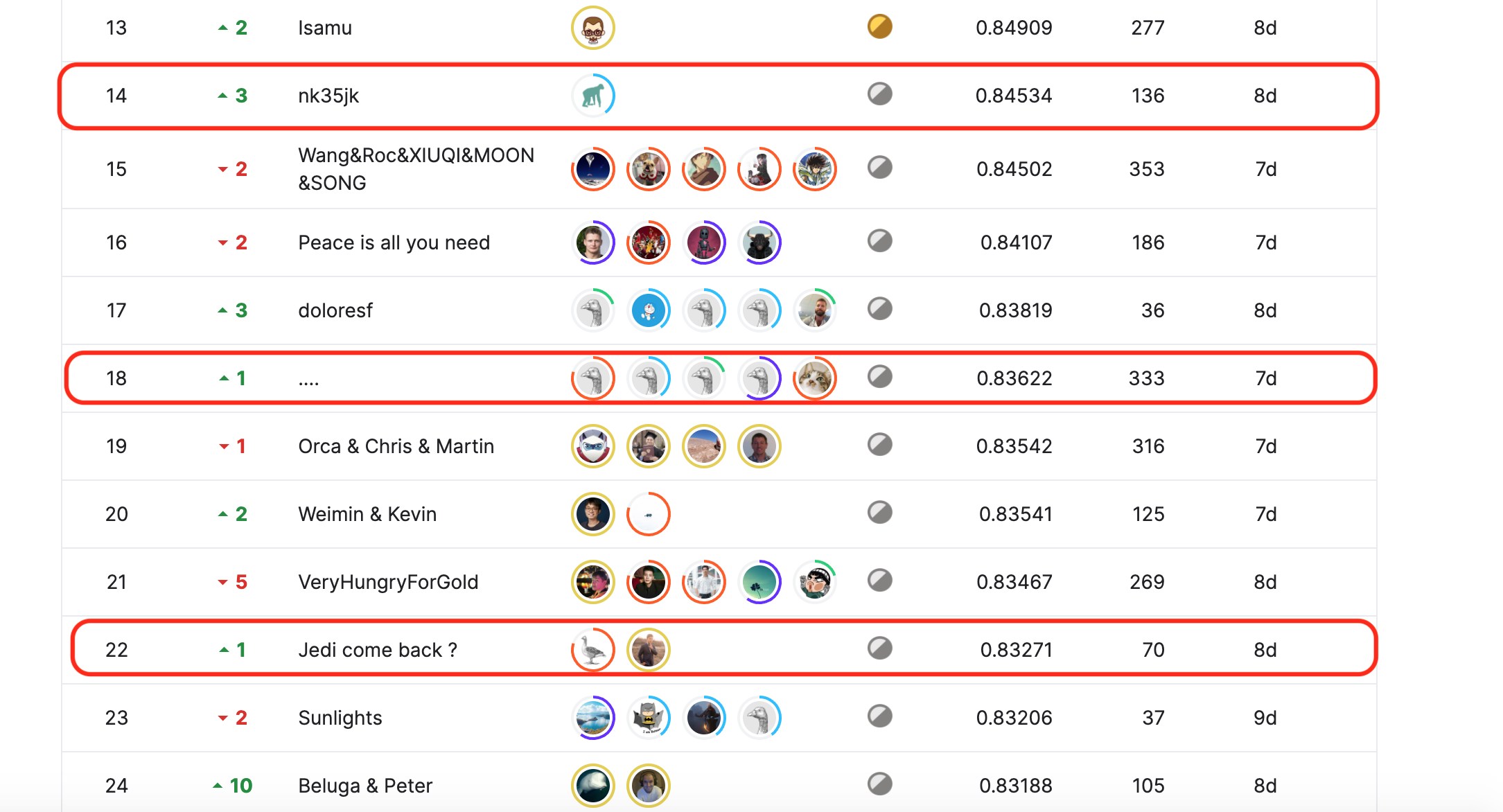Open the Peace is all you need team
The height and width of the screenshot is (812, 1503).
tap(394, 242)
